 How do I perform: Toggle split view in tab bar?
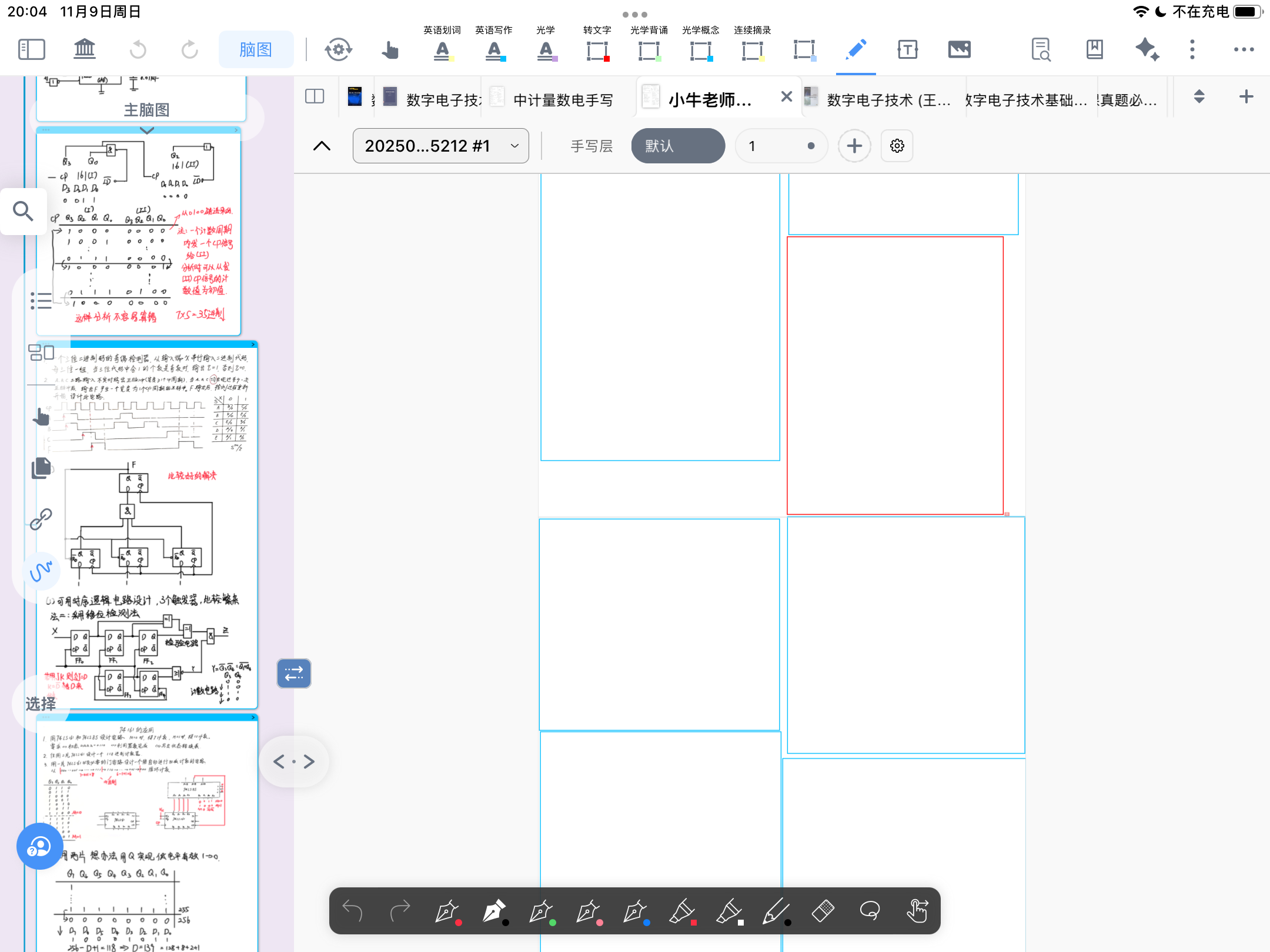[315, 96]
